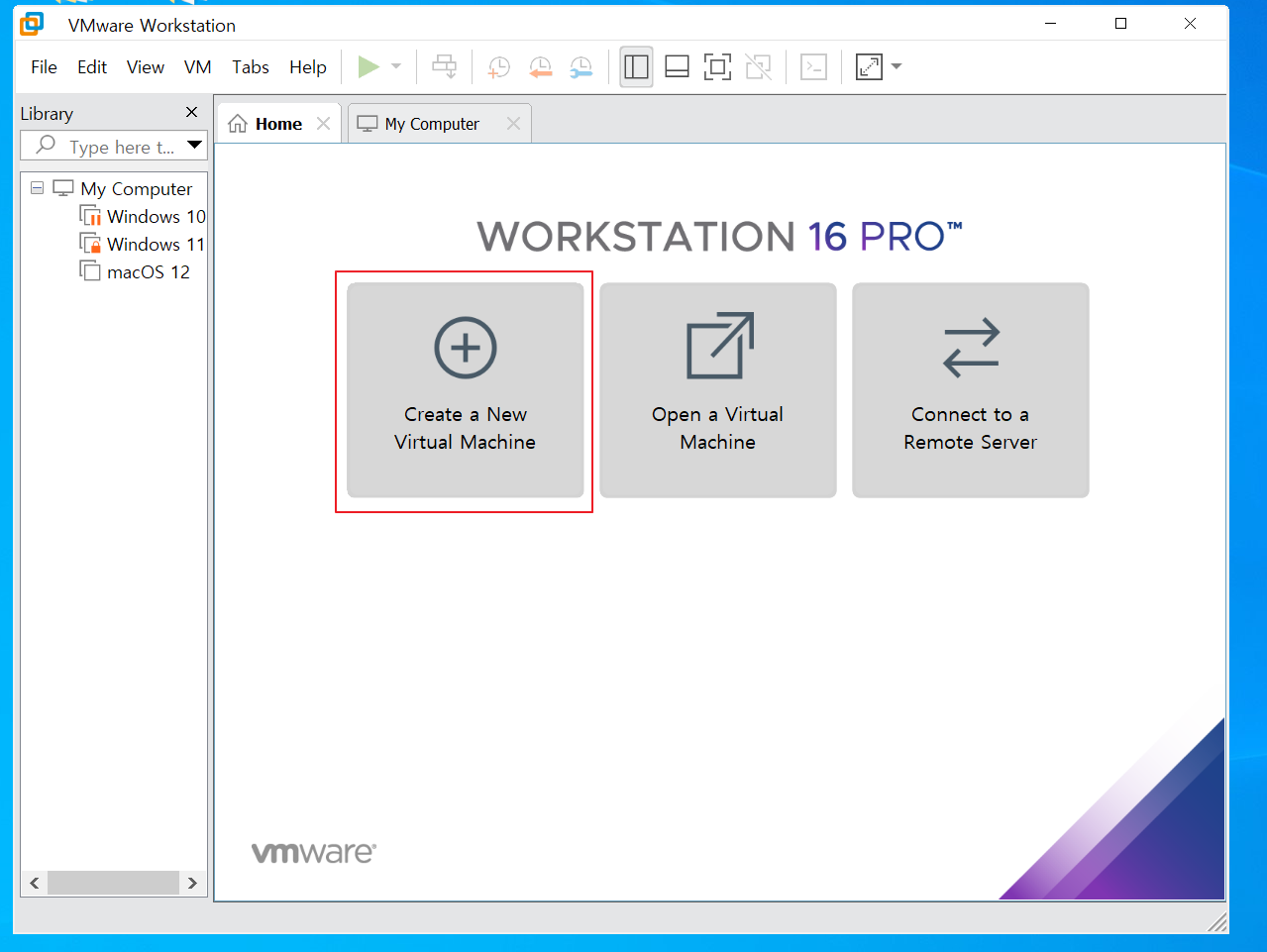Close the Home tab
1267x952 pixels.
click(x=323, y=124)
